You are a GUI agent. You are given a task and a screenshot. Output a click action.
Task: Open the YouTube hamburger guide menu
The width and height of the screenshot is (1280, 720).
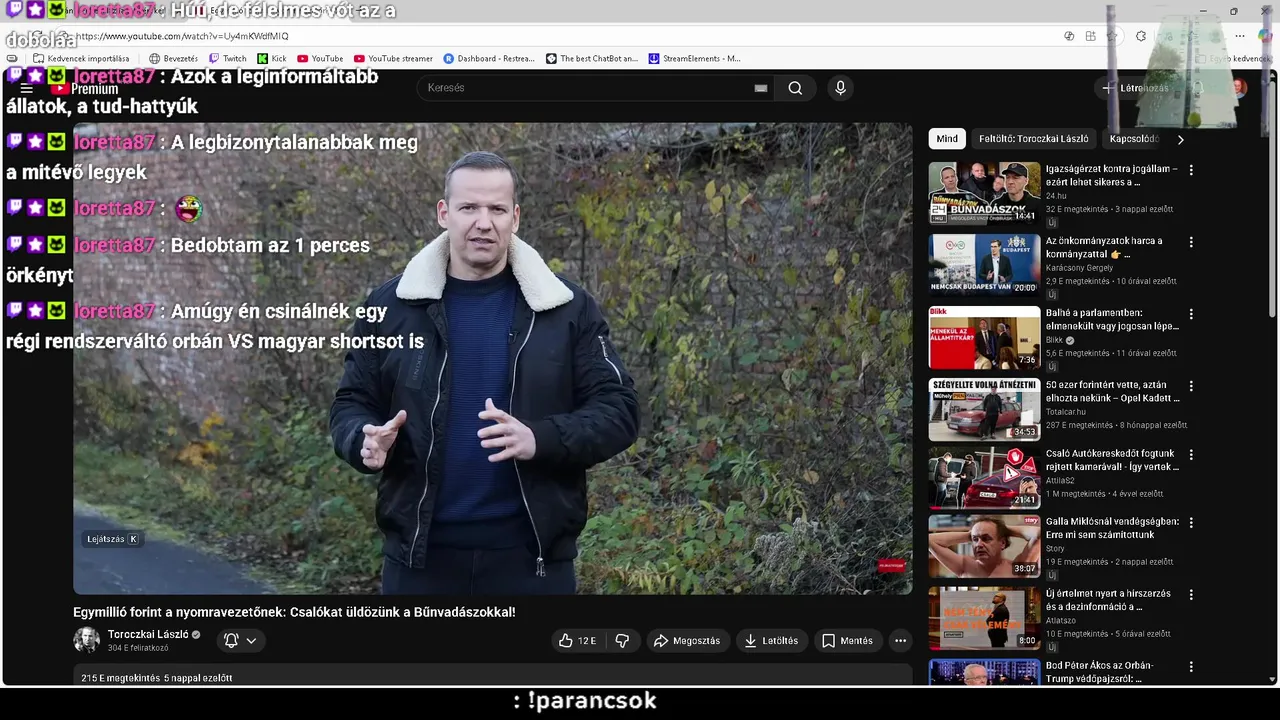pos(27,89)
